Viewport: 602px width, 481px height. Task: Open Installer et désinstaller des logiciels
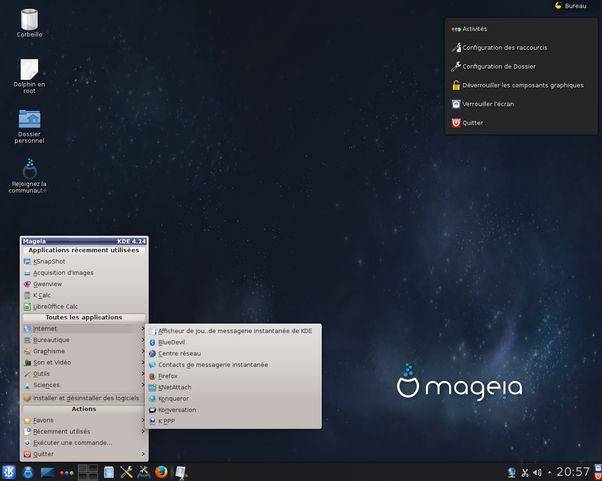click(84, 398)
